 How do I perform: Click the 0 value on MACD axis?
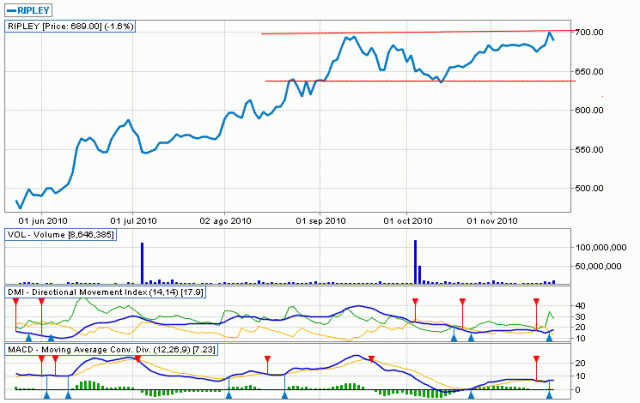pyautogui.click(x=577, y=390)
